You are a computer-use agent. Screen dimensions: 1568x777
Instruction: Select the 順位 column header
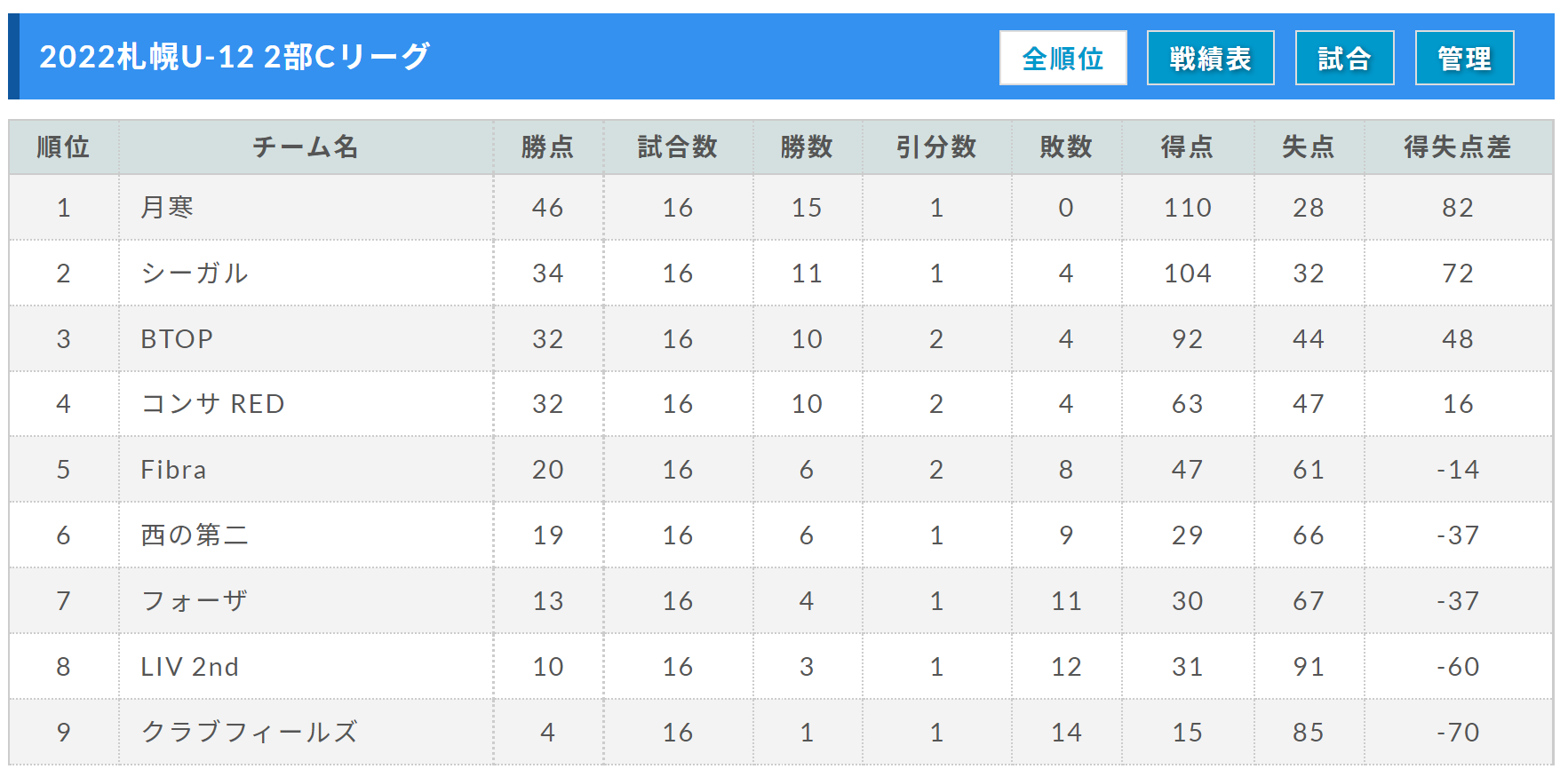click(63, 147)
